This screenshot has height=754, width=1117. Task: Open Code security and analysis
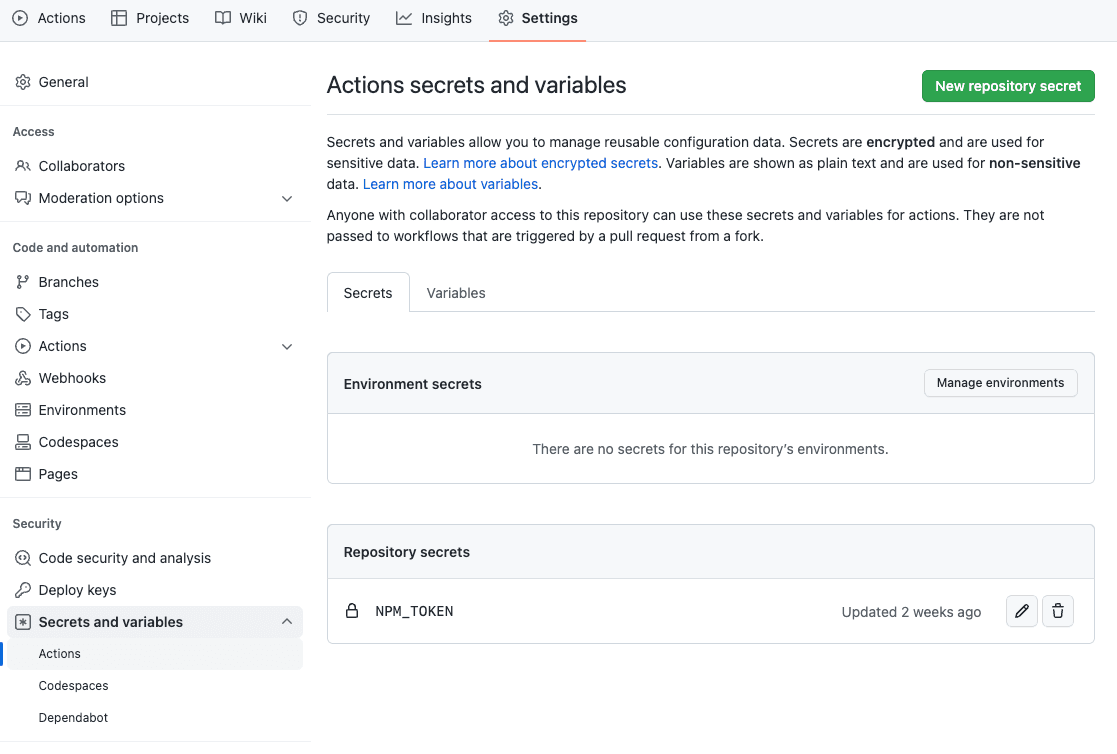point(155,558)
